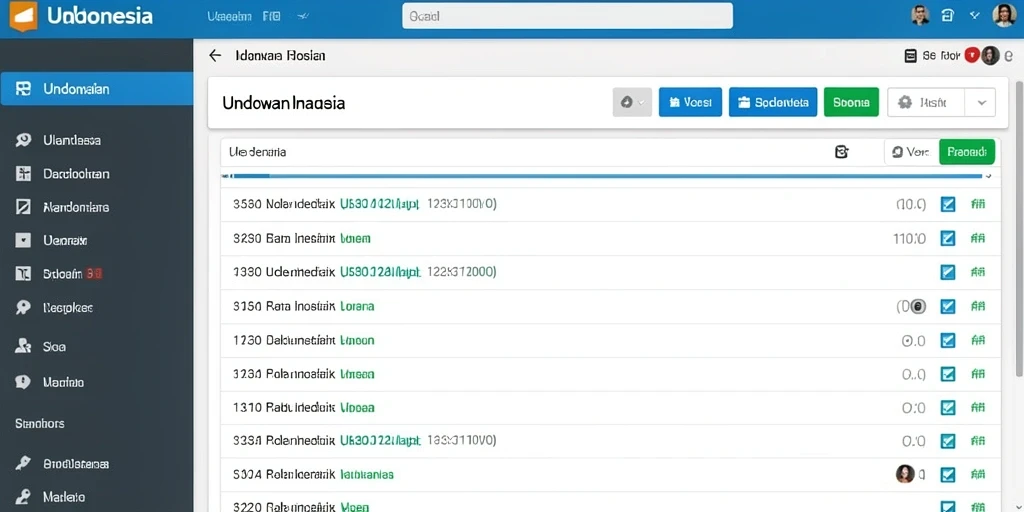The image size is (1024, 512).
Task: Click the blue Spdendeta button
Action: coord(773,103)
